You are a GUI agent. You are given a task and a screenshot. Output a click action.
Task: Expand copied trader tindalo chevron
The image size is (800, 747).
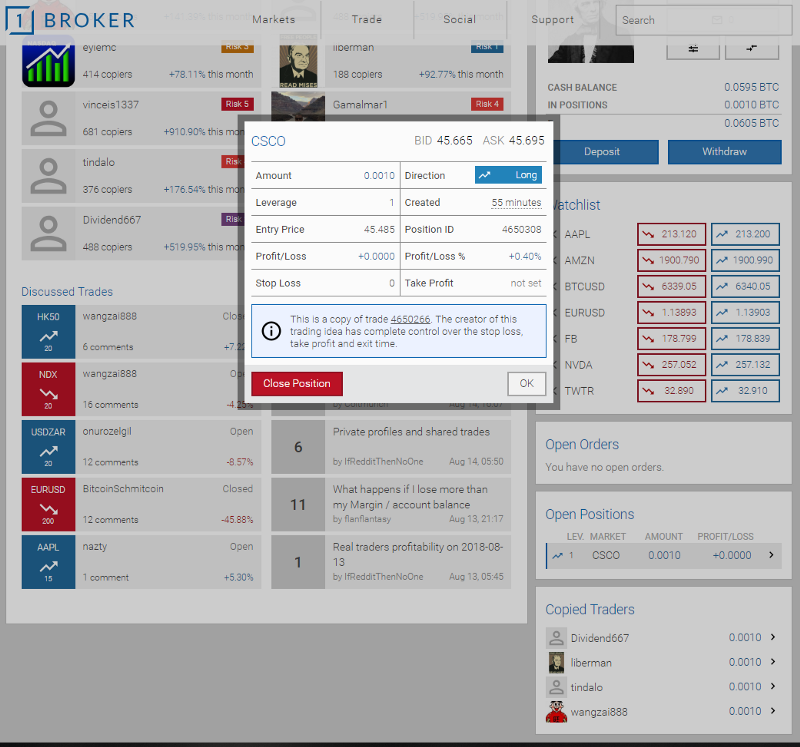click(x=773, y=686)
